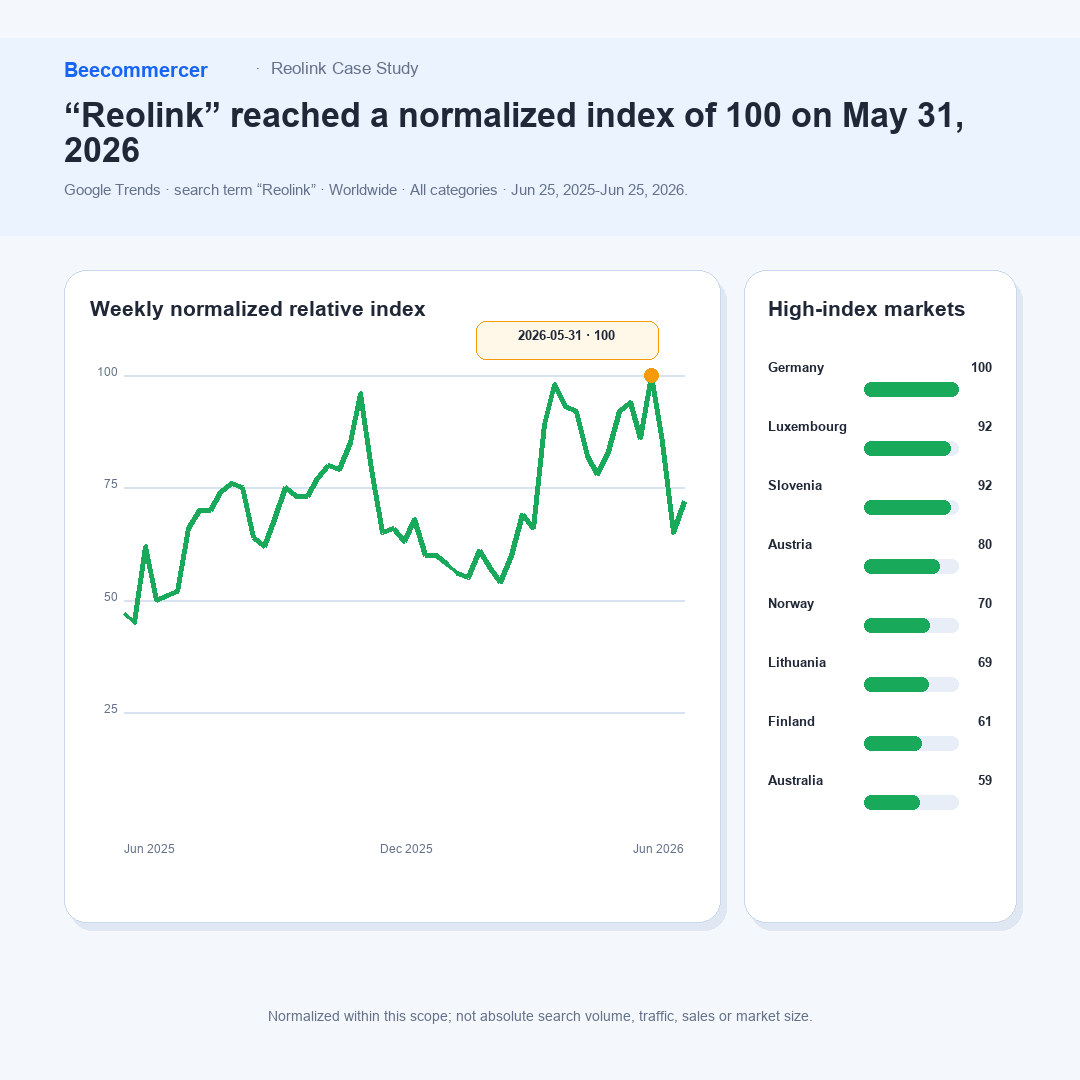Click the Austria value 80
Image resolution: width=1080 pixels, height=1080 pixels.
pos(985,545)
